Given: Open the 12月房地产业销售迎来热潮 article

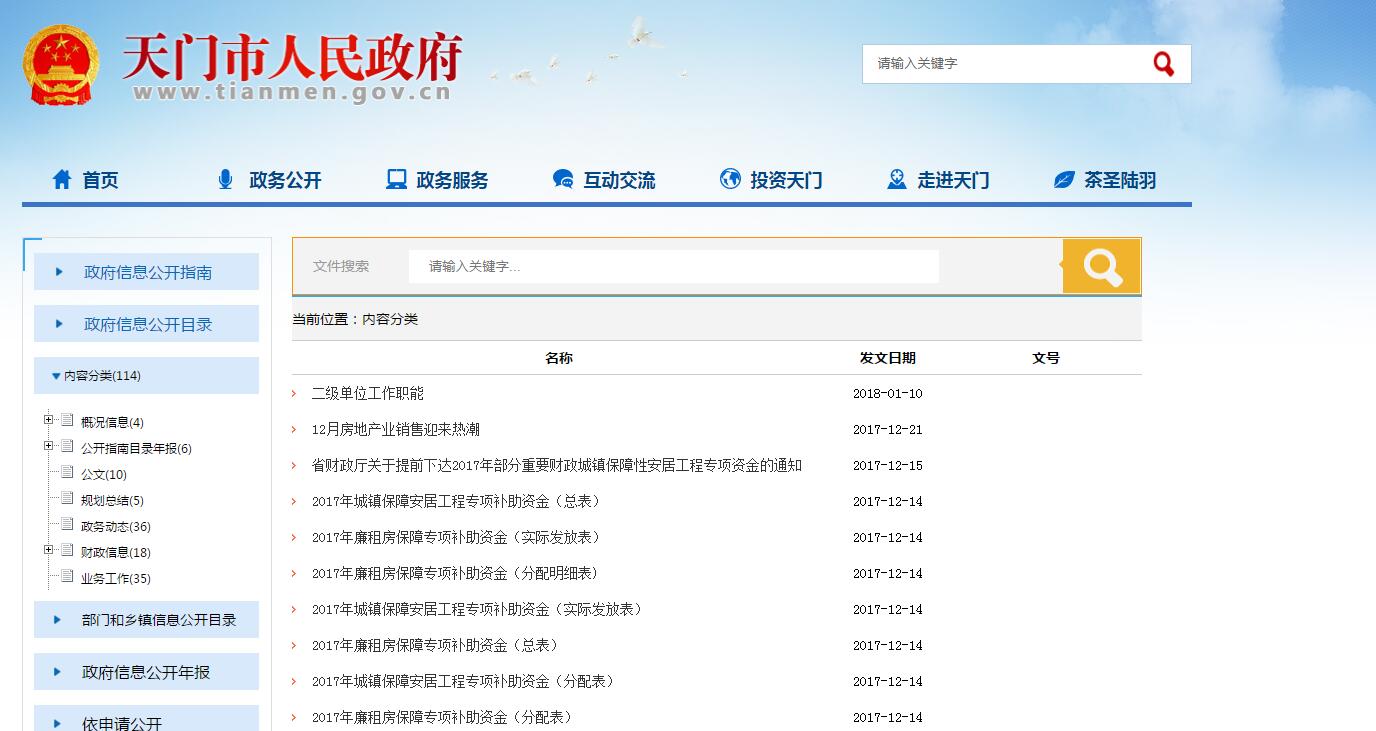Looking at the screenshot, I should pyautogui.click(x=395, y=429).
